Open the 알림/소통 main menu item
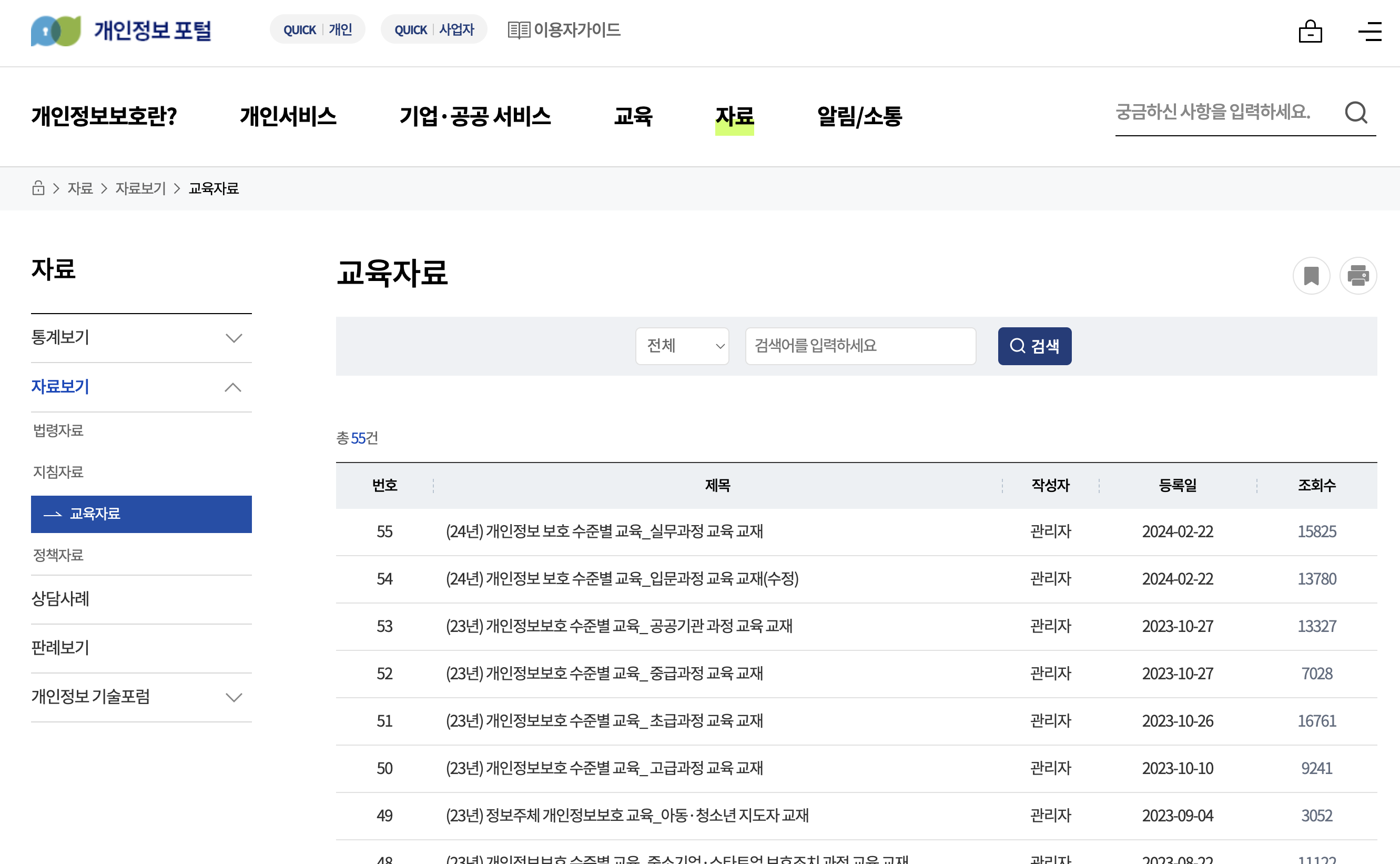This screenshot has width=1400, height=864. 859,116
